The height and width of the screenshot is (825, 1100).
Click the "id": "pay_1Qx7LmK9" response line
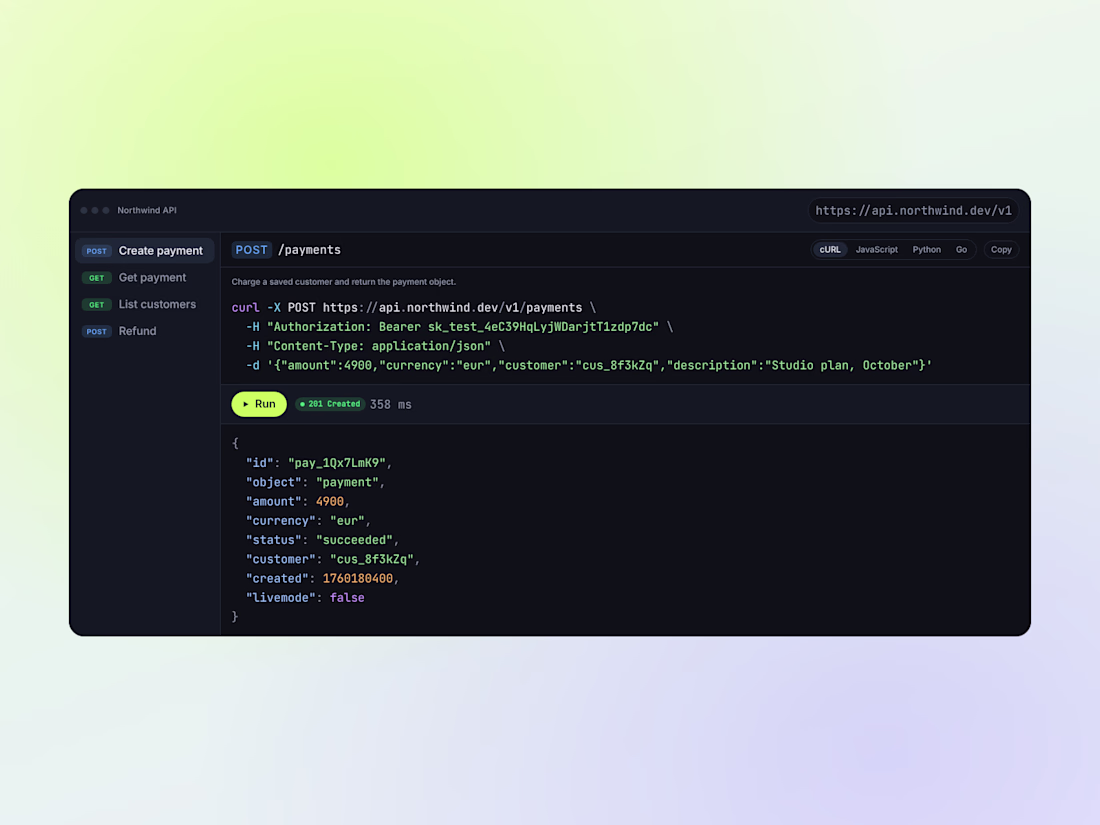pos(318,463)
